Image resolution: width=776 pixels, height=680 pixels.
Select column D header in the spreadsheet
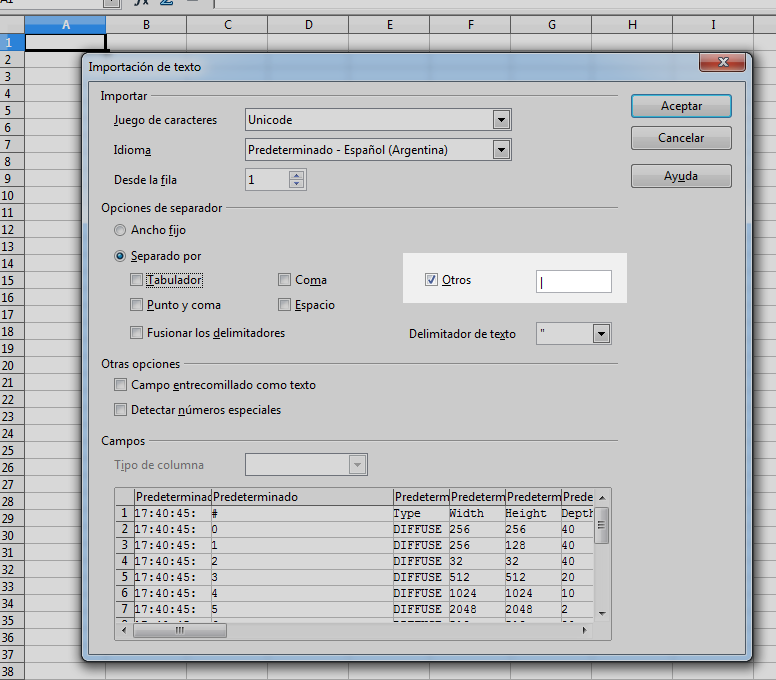pyautogui.click(x=308, y=25)
